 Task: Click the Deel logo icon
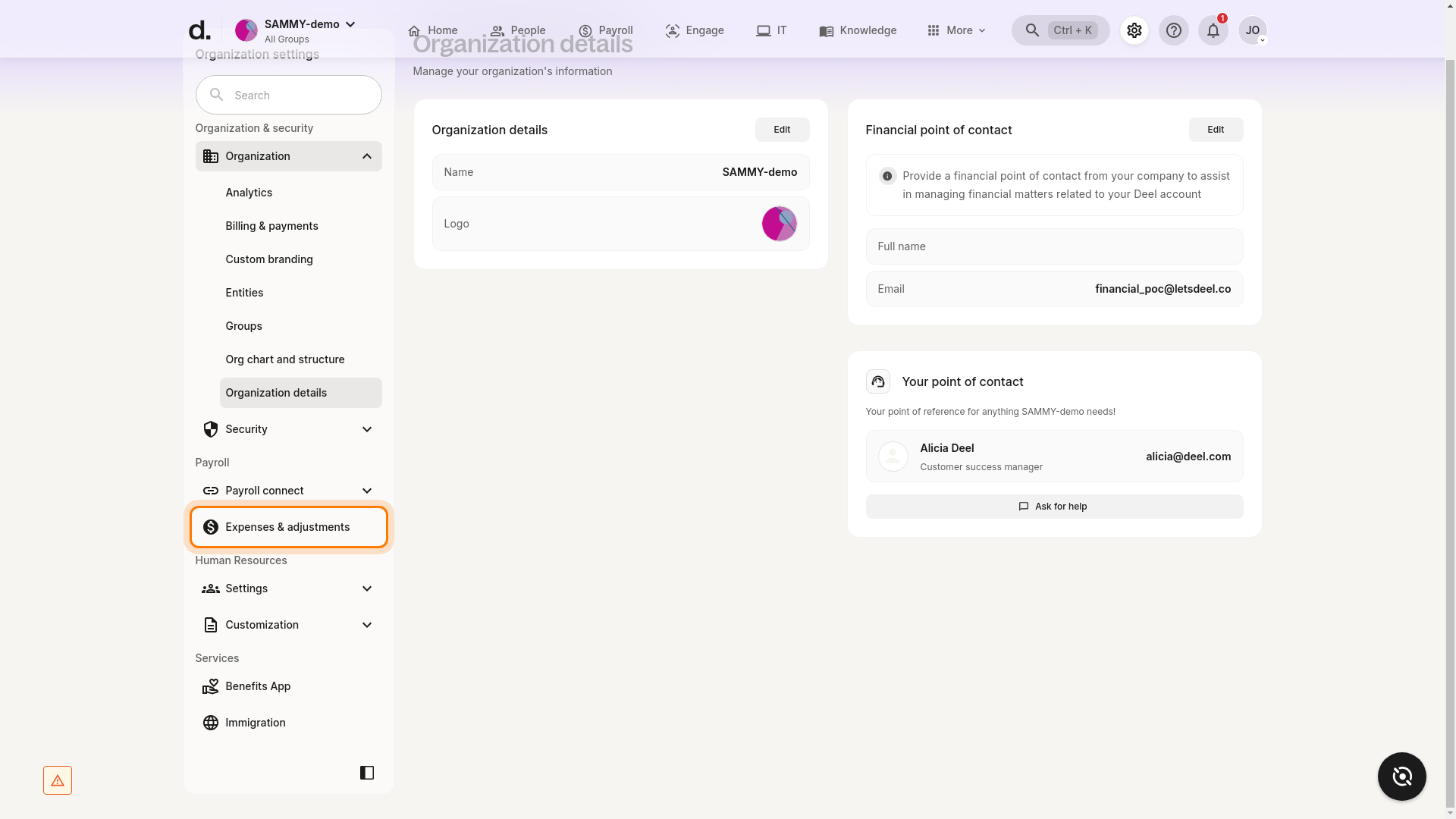[x=199, y=30]
